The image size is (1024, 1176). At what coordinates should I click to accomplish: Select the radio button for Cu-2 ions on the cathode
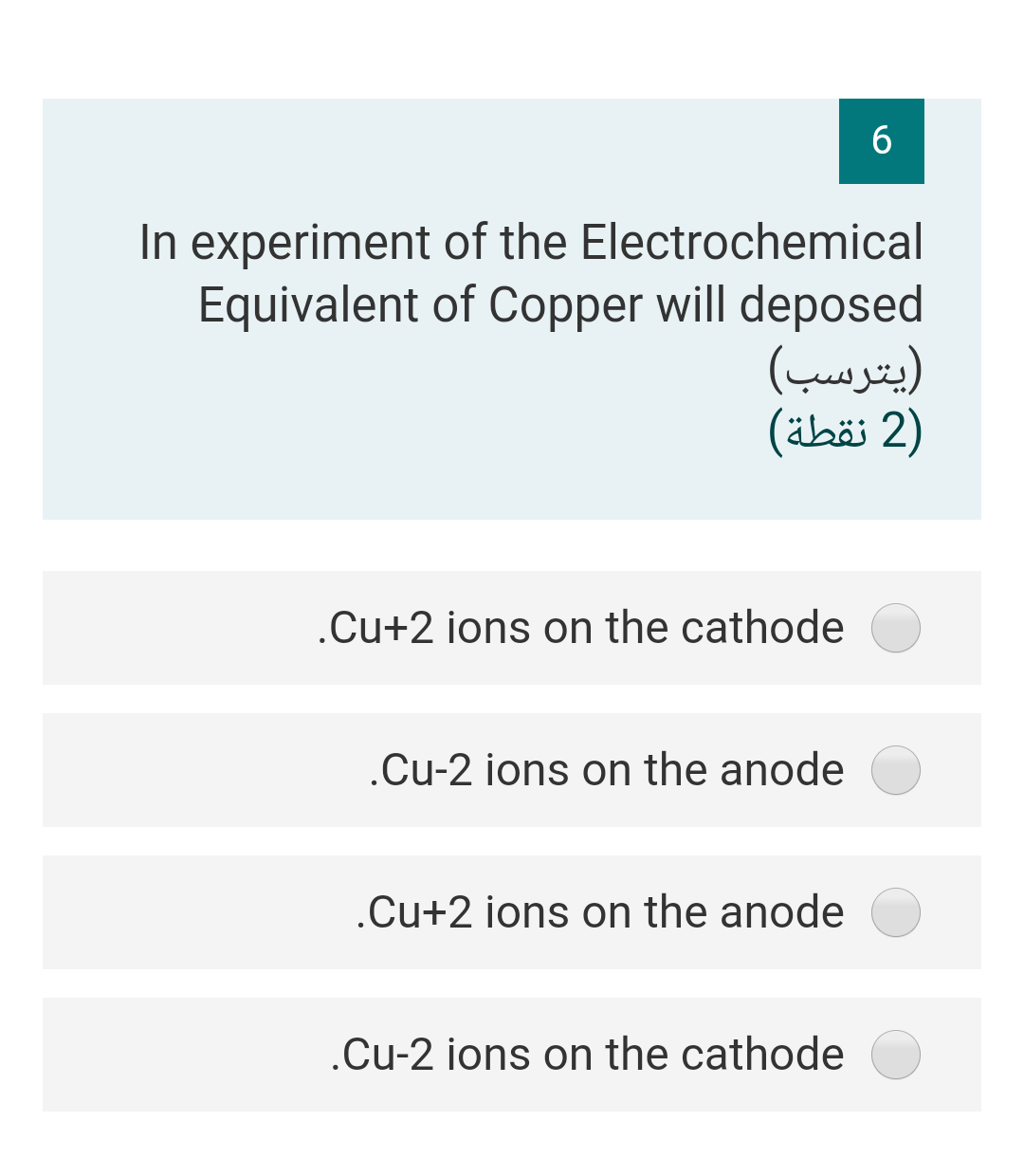[896, 1054]
